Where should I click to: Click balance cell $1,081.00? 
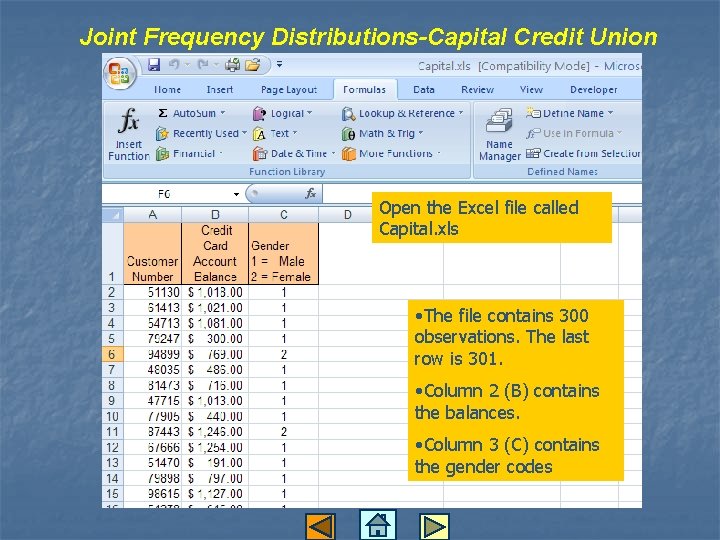point(215,323)
